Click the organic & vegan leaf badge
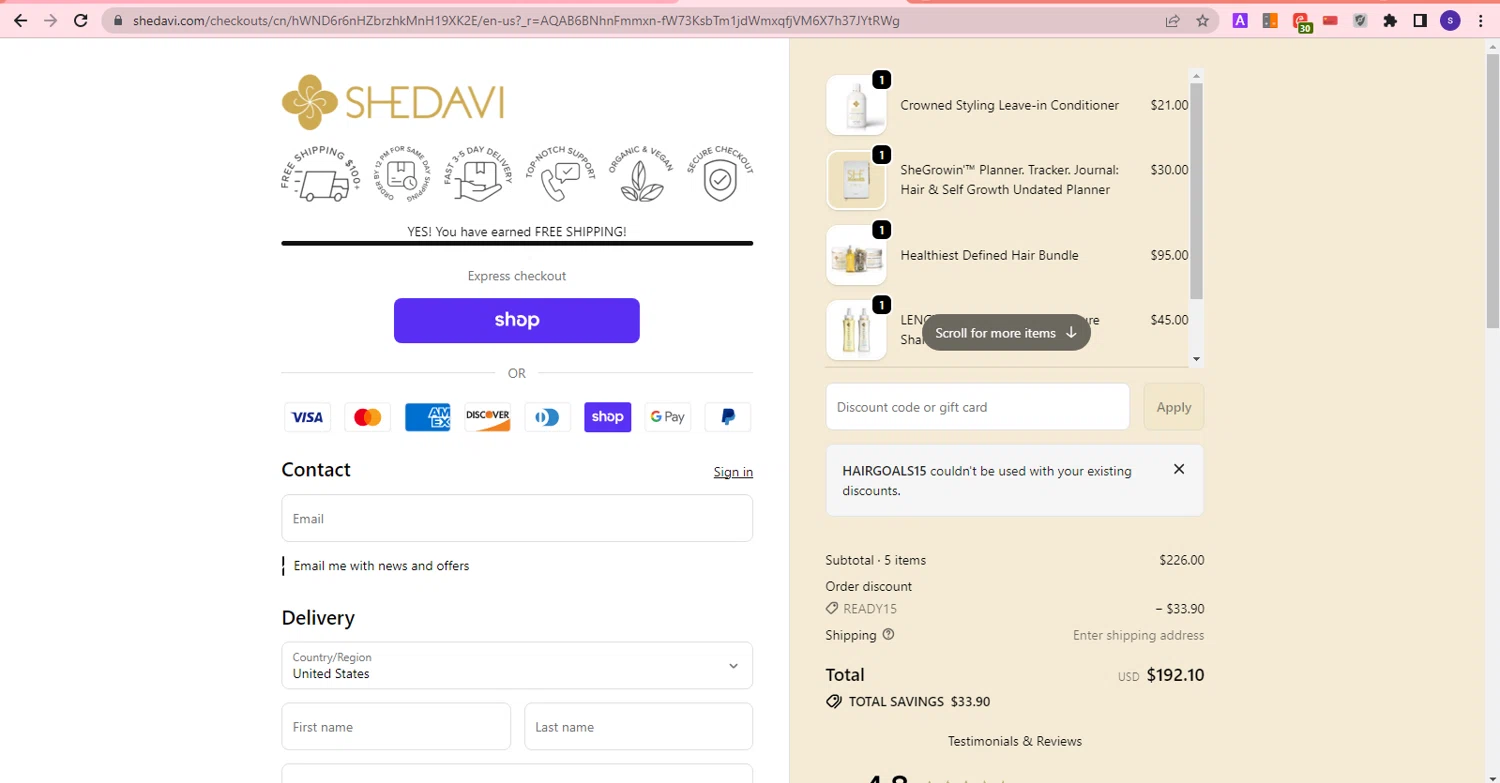This screenshot has width=1500, height=783. click(640, 175)
